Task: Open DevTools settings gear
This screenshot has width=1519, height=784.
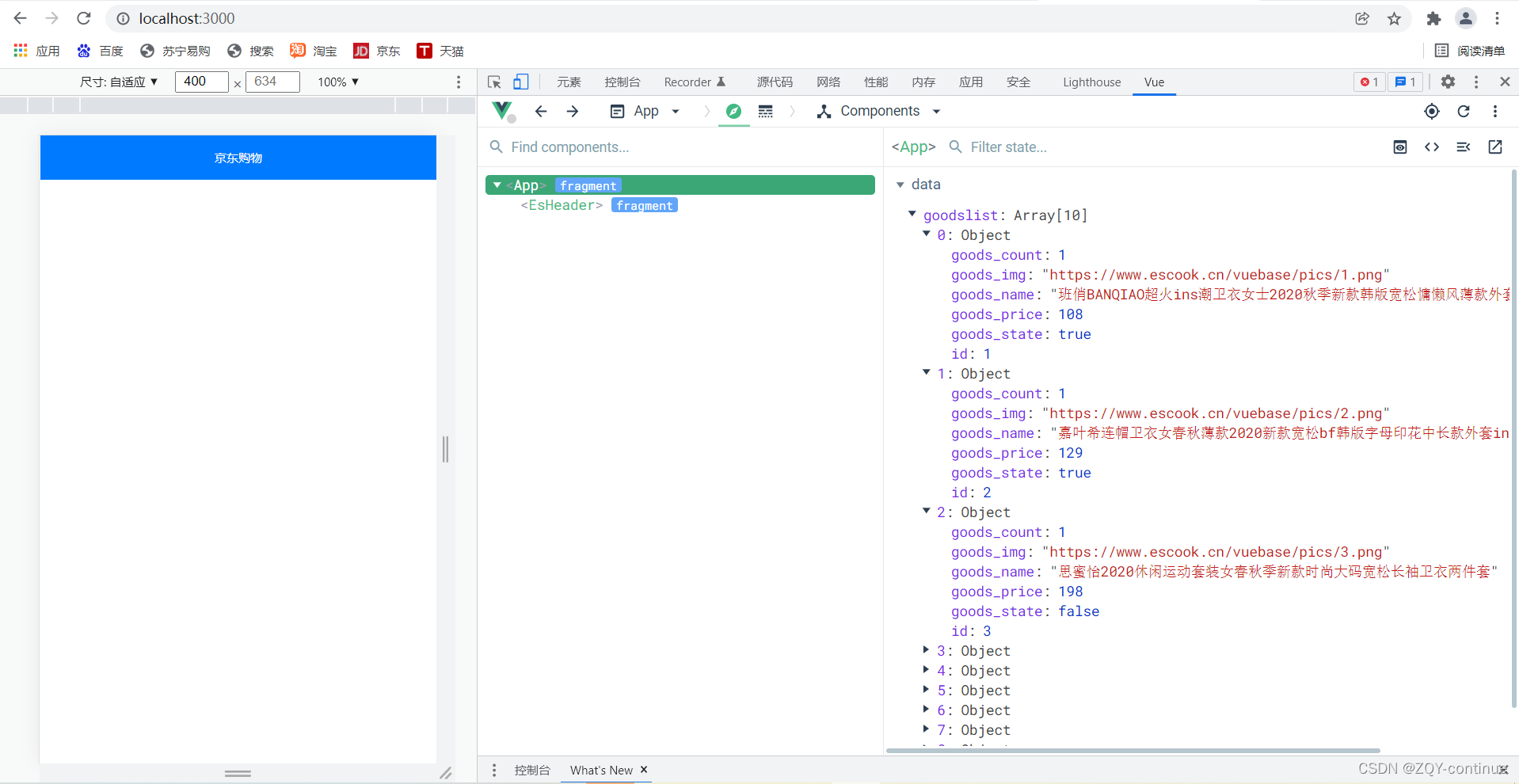Action: tap(1448, 82)
